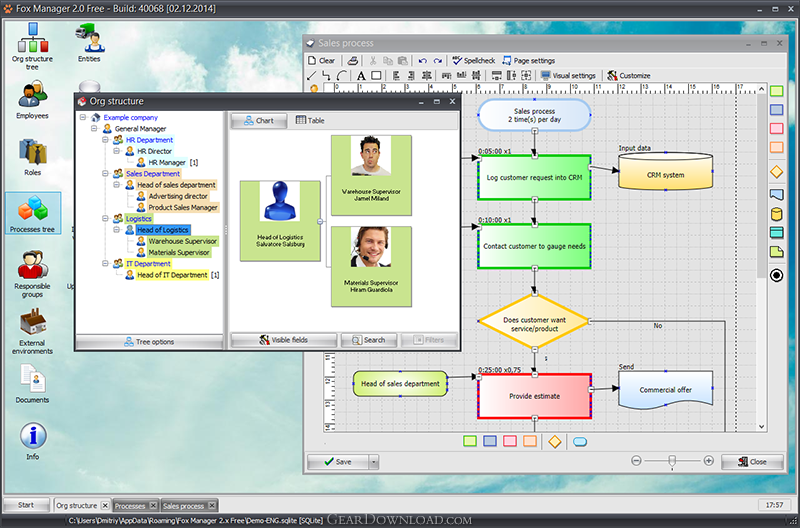800x528 pixels.
Task: Click the zoom slider handle
Action: pyautogui.click(x=672, y=461)
